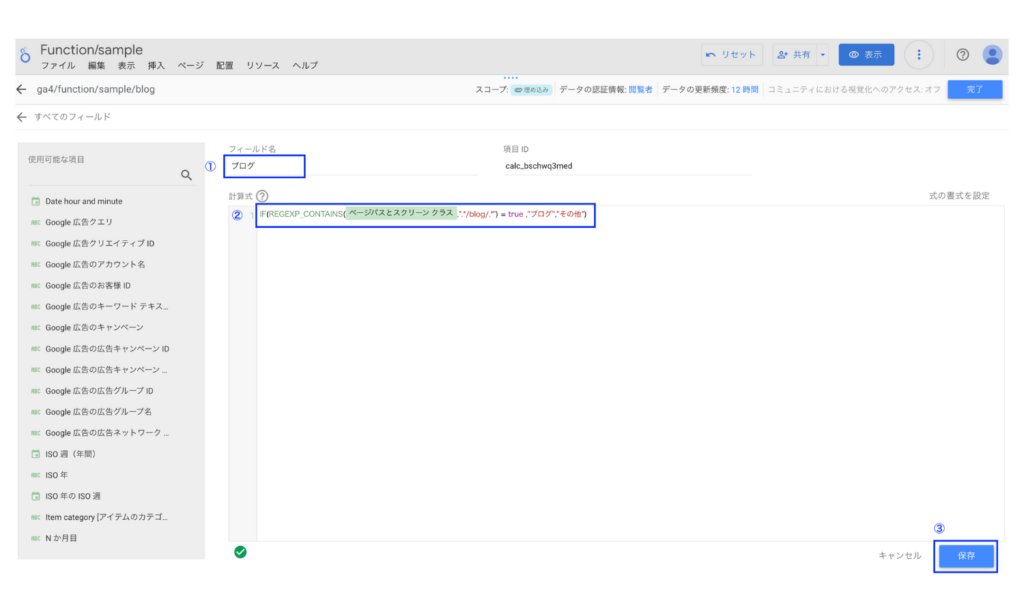Image resolution: width=1024 pixels, height=614 pixels.
Task: Select Date hour and minute field
Action: coord(84,201)
